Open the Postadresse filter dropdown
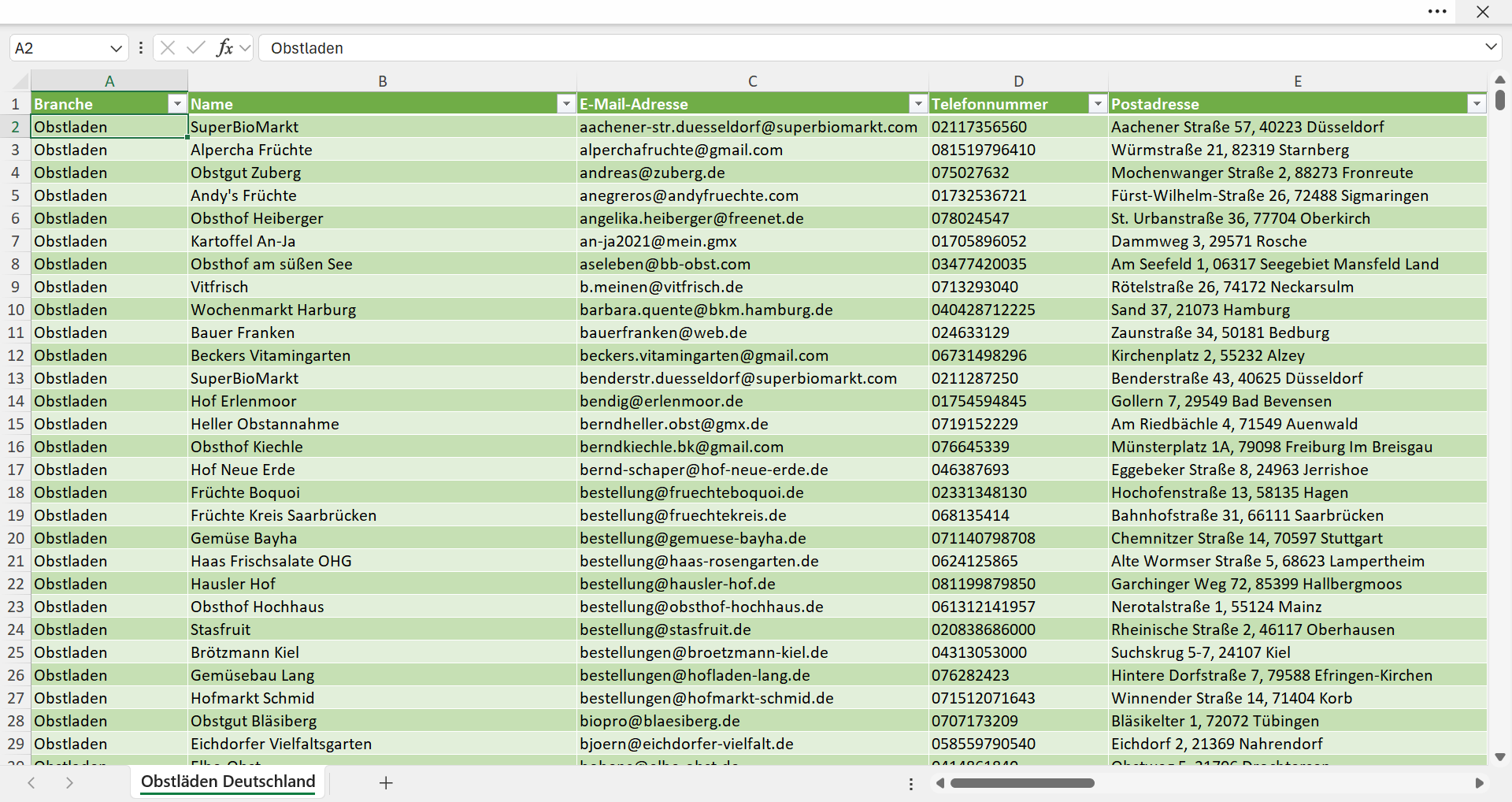The image size is (1512, 802). (1477, 103)
